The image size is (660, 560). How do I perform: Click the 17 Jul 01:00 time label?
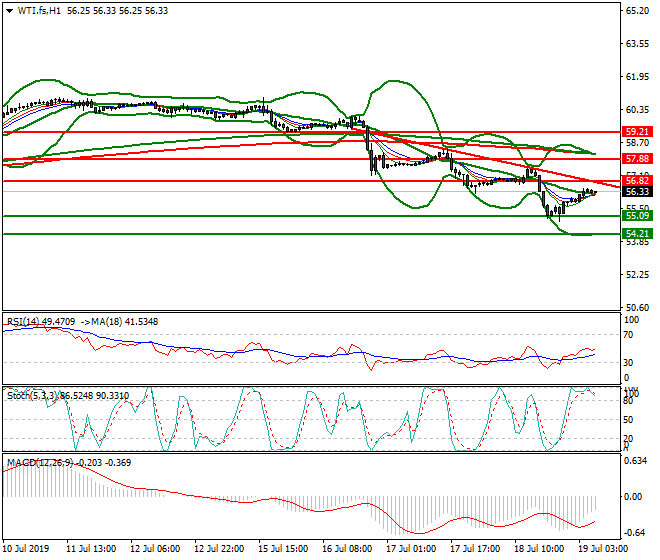click(x=411, y=549)
